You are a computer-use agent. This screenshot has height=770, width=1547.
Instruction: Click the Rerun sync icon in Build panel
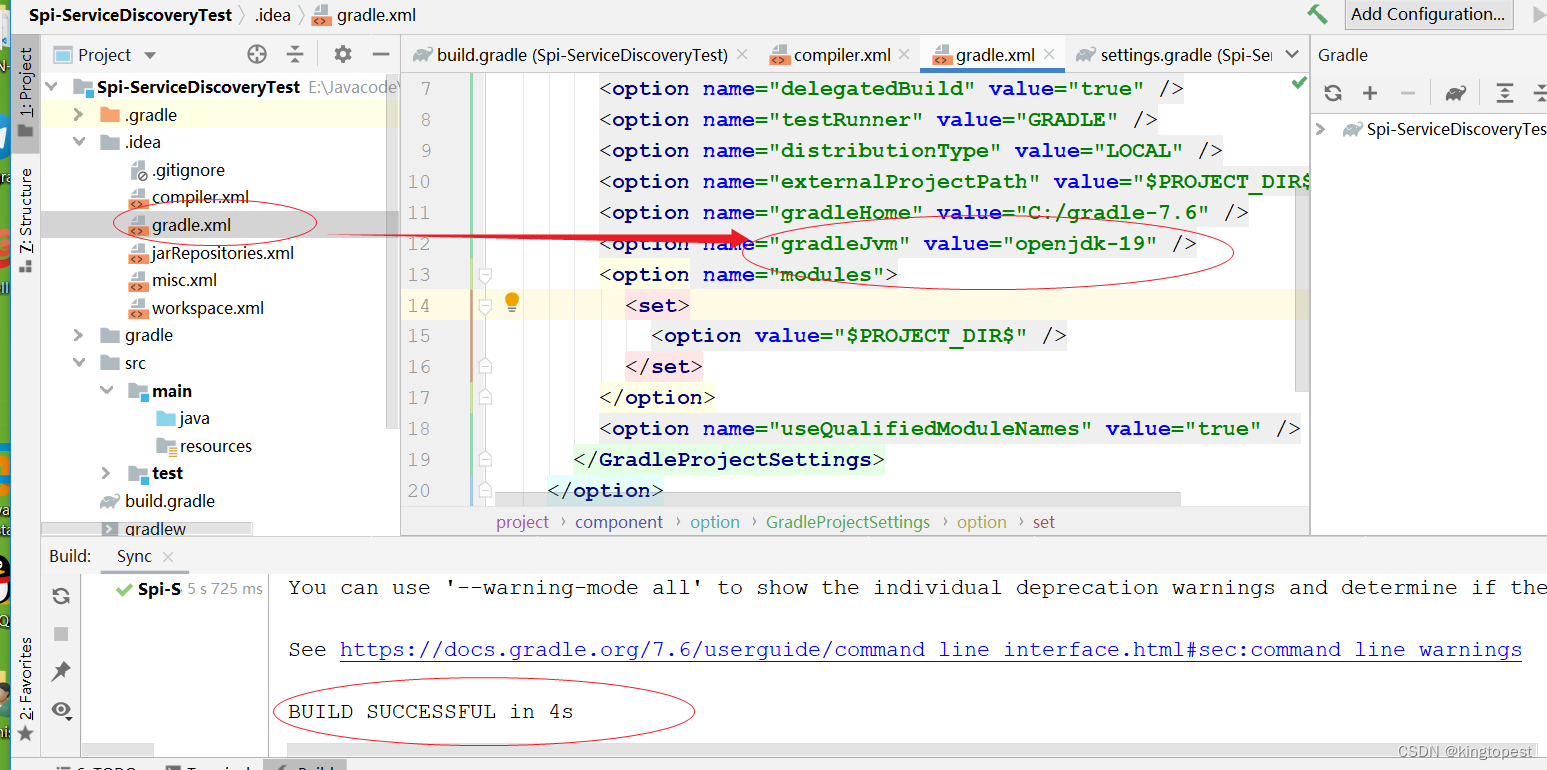tap(61, 596)
